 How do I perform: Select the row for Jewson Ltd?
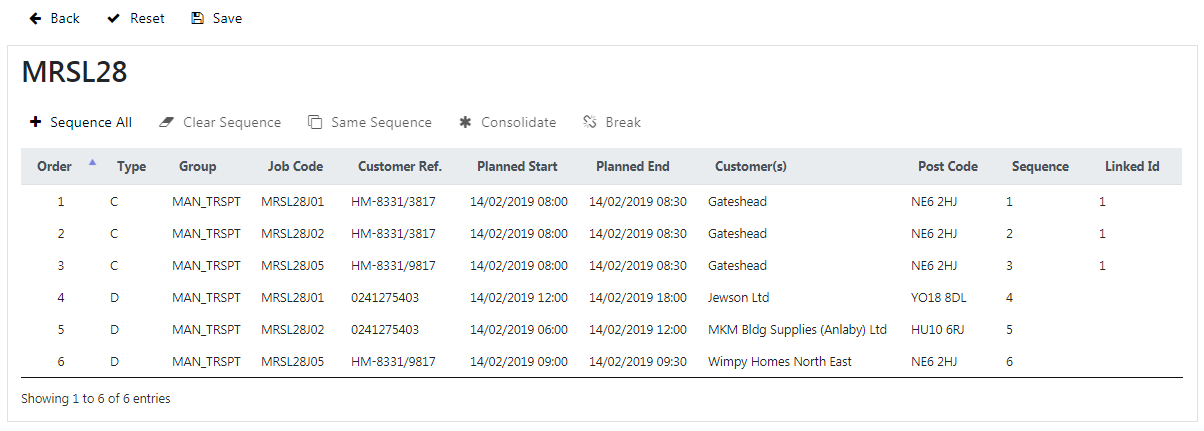point(601,297)
